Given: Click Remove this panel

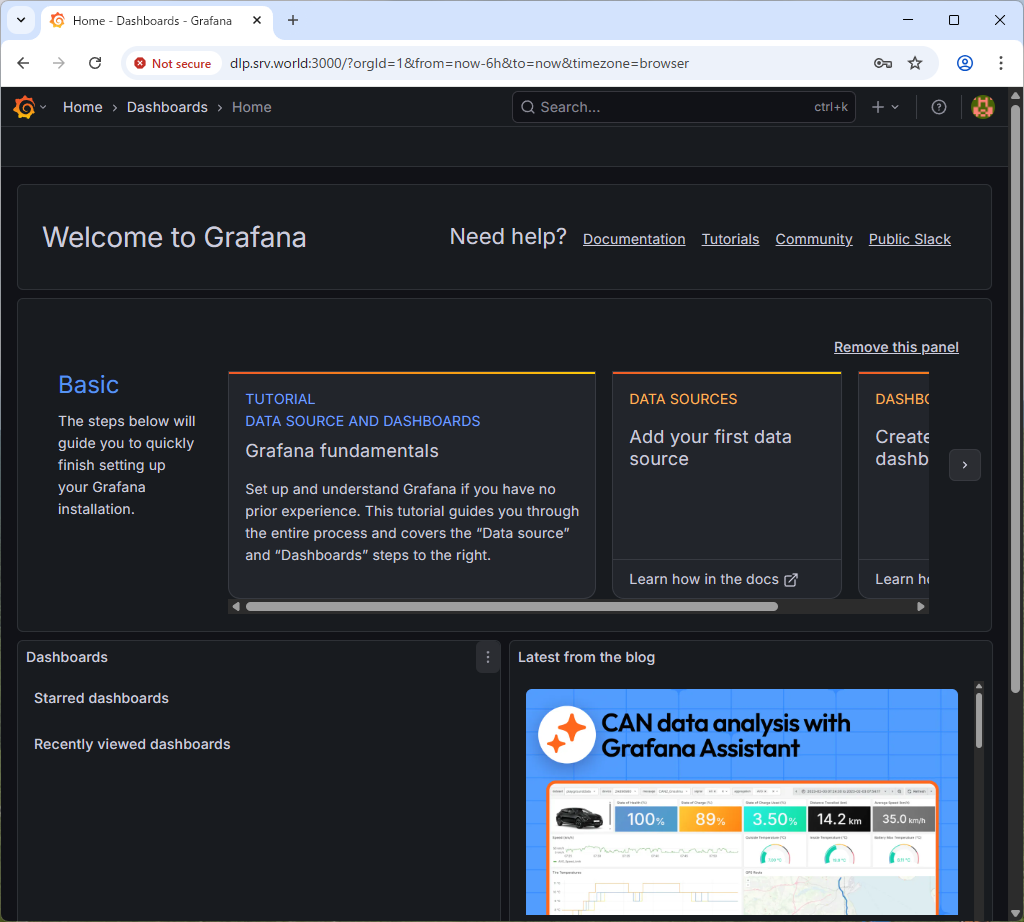Looking at the screenshot, I should pos(896,347).
